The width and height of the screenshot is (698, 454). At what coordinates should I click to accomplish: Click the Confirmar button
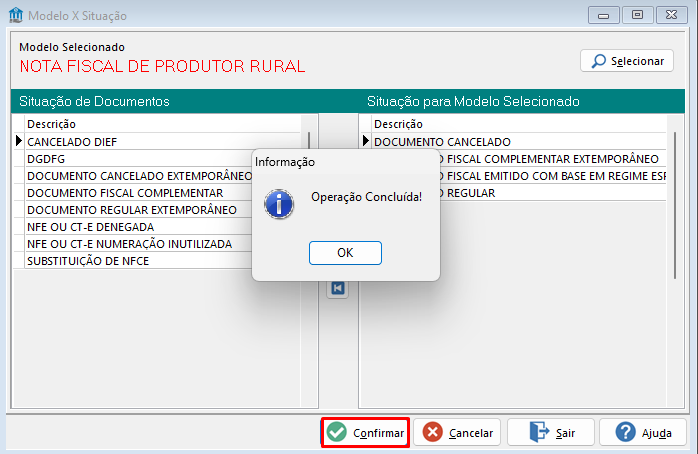[365, 432]
